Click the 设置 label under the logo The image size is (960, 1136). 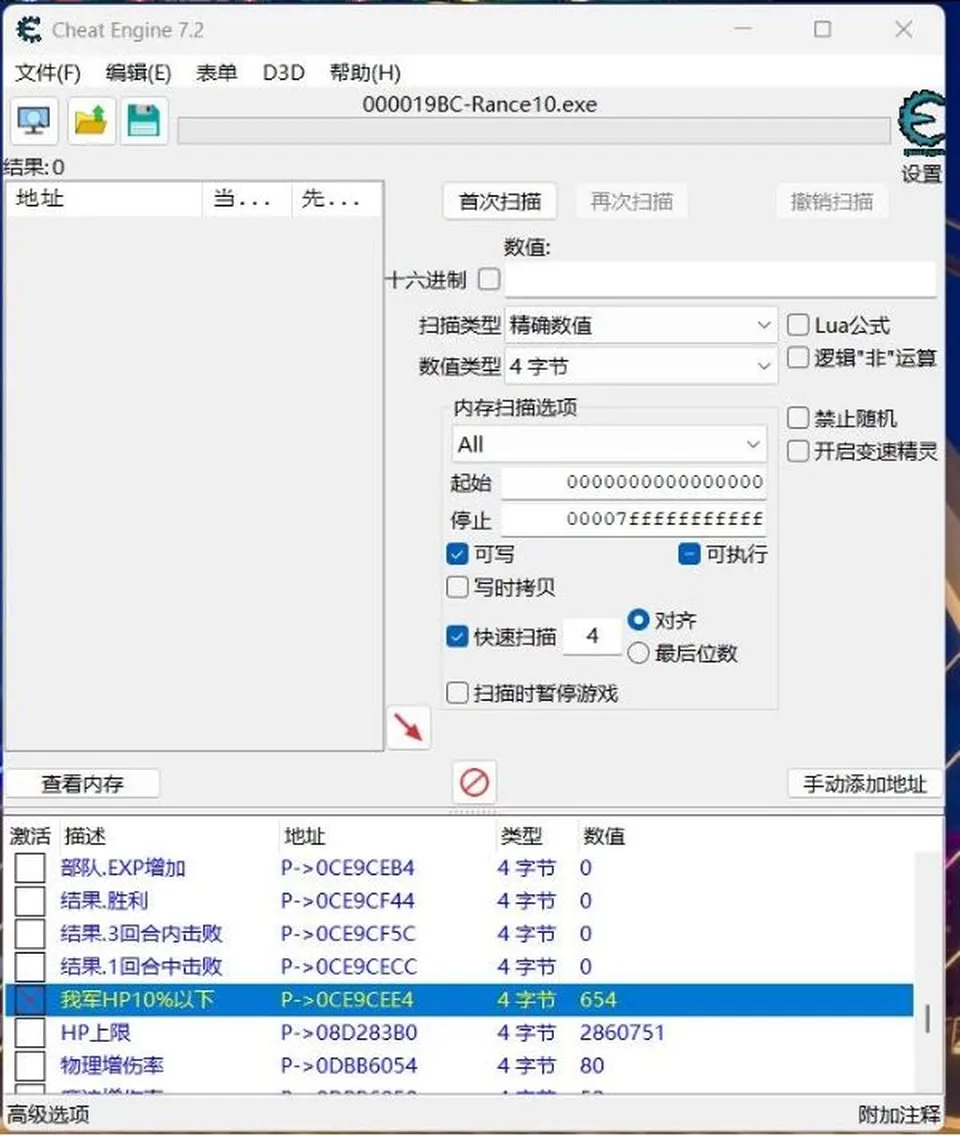point(922,173)
